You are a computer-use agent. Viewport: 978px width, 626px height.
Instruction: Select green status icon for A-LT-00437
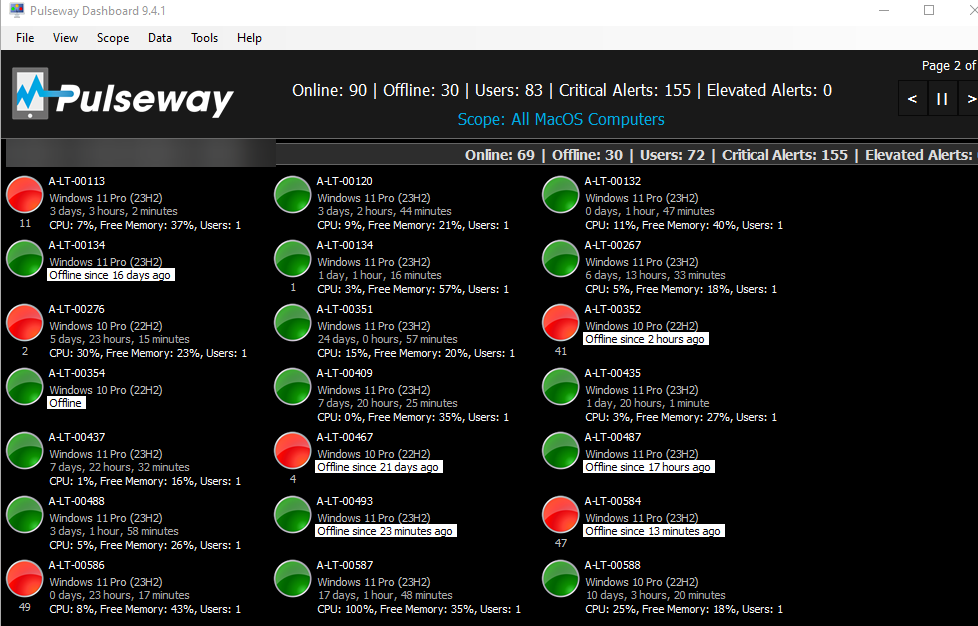point(24,450)
